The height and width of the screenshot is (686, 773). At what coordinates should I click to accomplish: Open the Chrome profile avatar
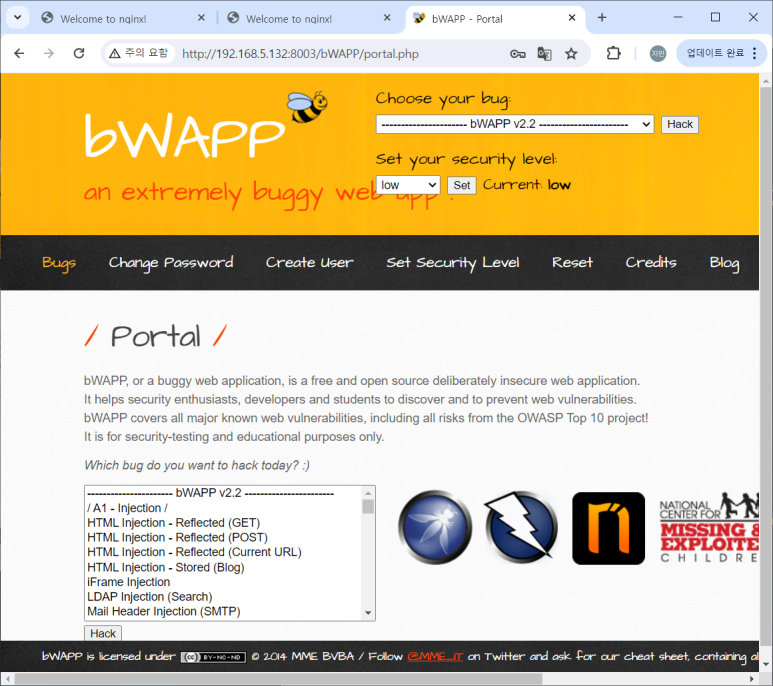point(658,53)
